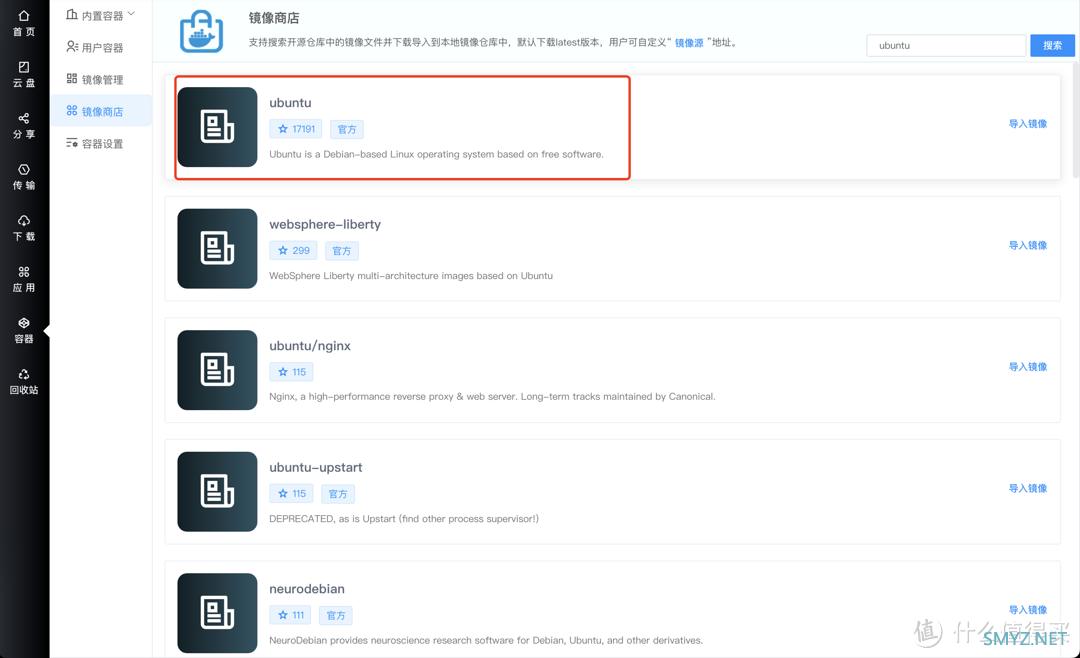Open the 镜像源 link
The height and width of the screenshot is (658, 1080).
(689, 43)
